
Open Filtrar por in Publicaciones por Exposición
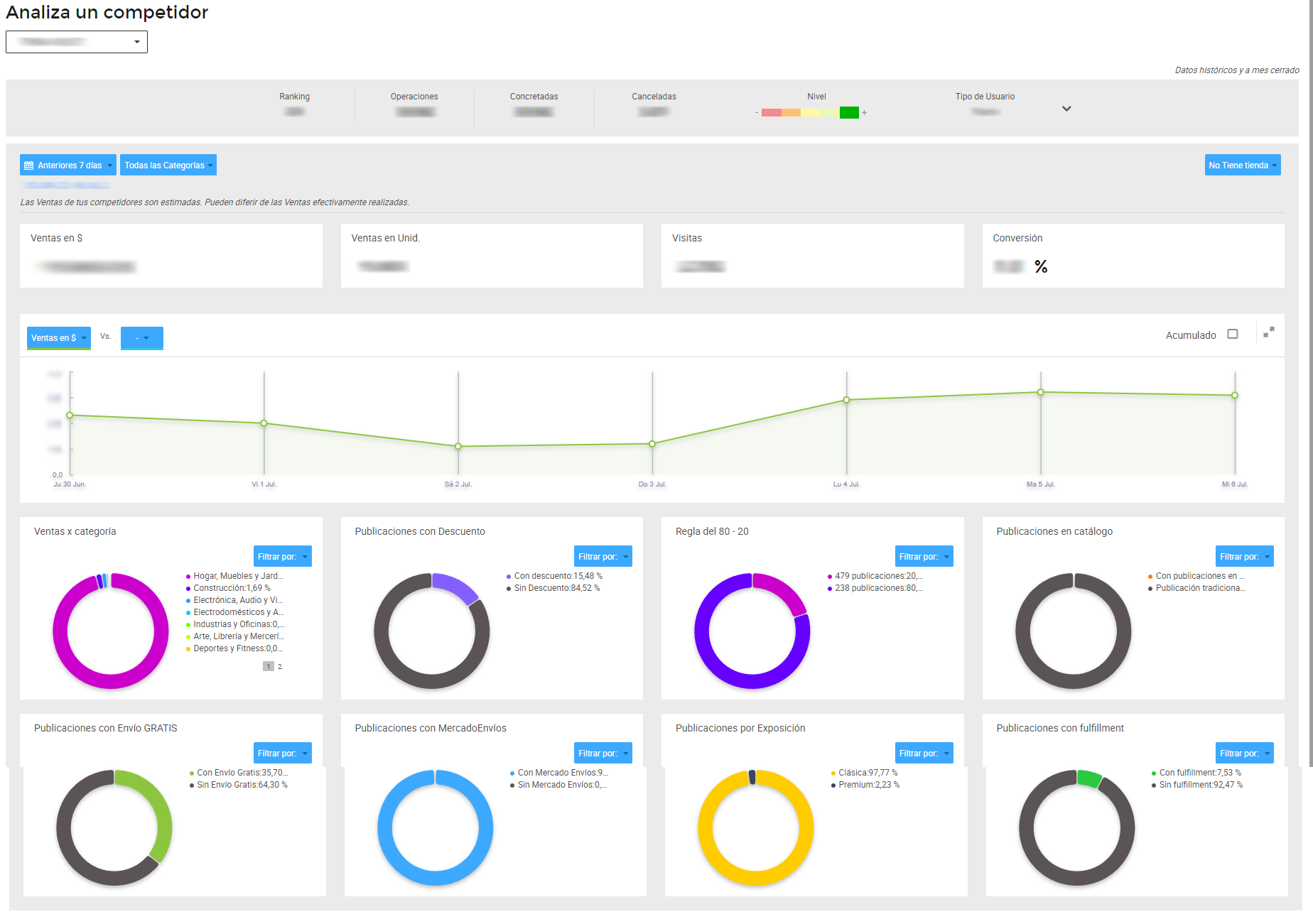point(924,753)
